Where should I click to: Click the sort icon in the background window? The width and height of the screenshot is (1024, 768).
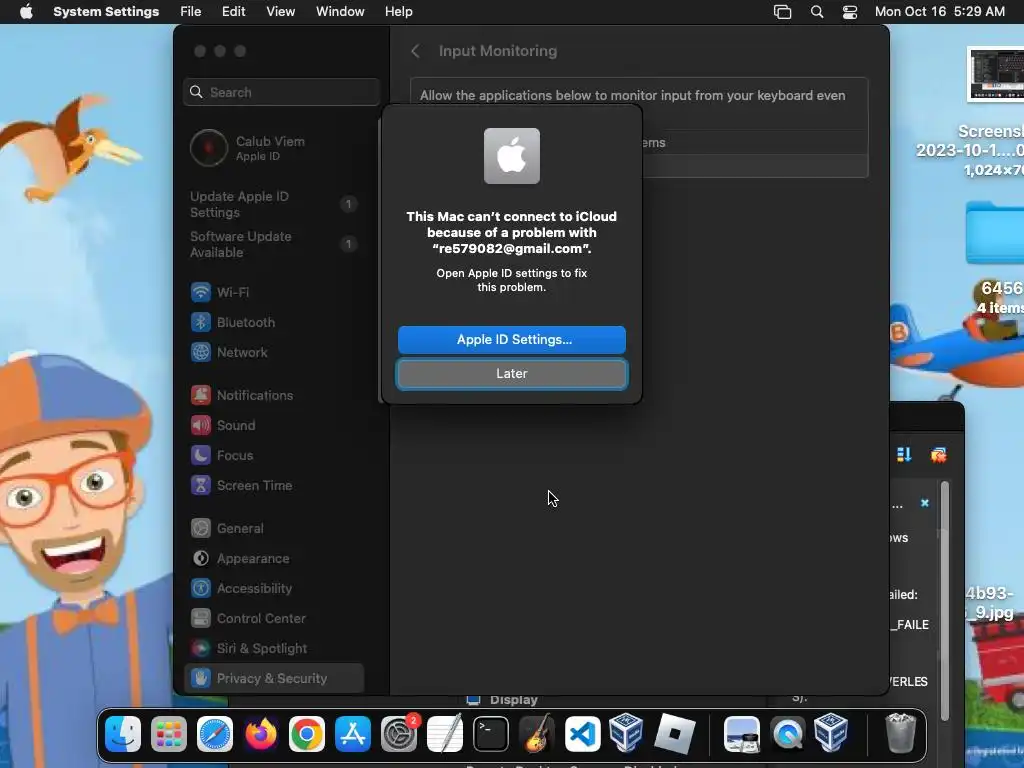[x=904, y=455]
